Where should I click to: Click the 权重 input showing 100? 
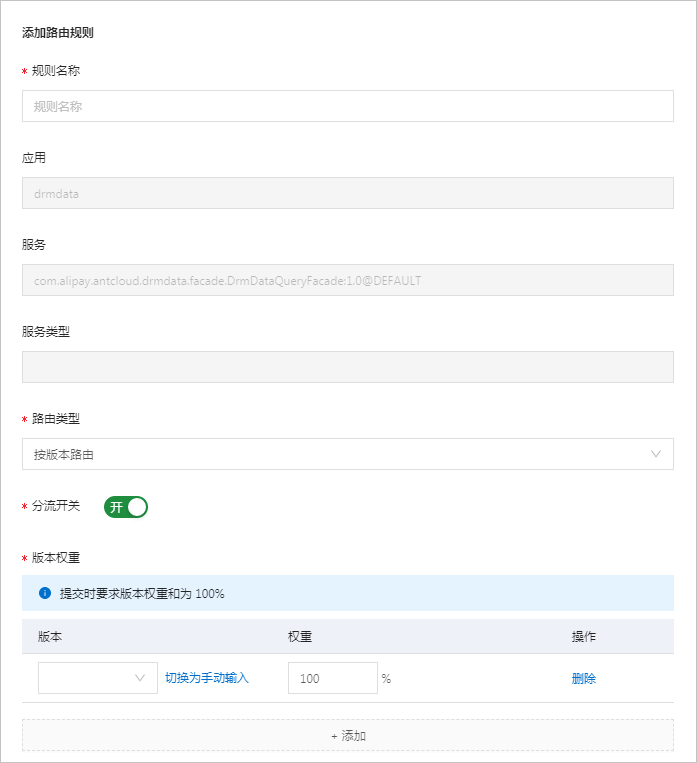(333, 678)
